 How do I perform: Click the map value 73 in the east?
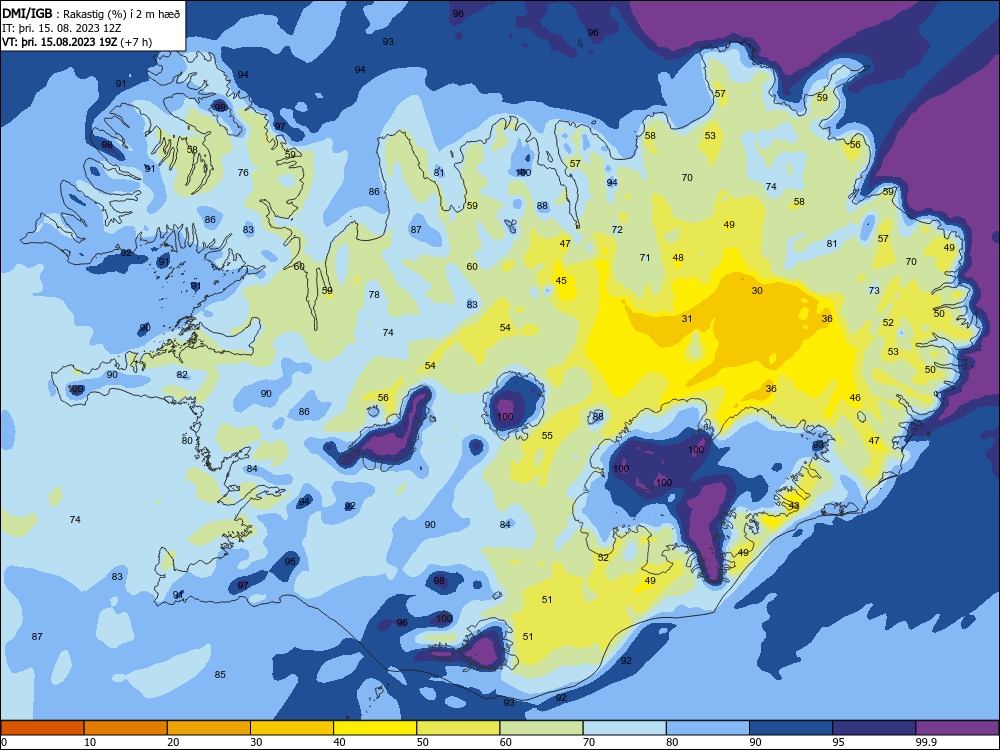874,291
